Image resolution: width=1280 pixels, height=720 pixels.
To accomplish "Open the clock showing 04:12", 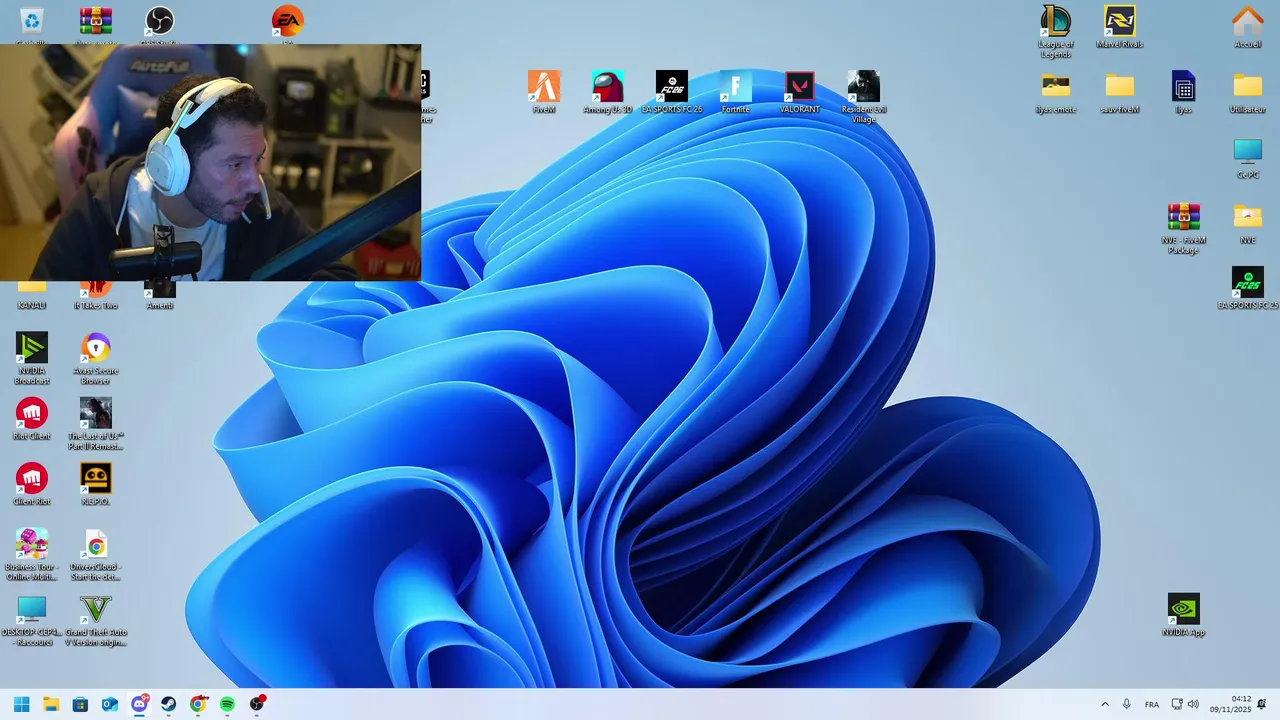I will (x=1231, y=704).
